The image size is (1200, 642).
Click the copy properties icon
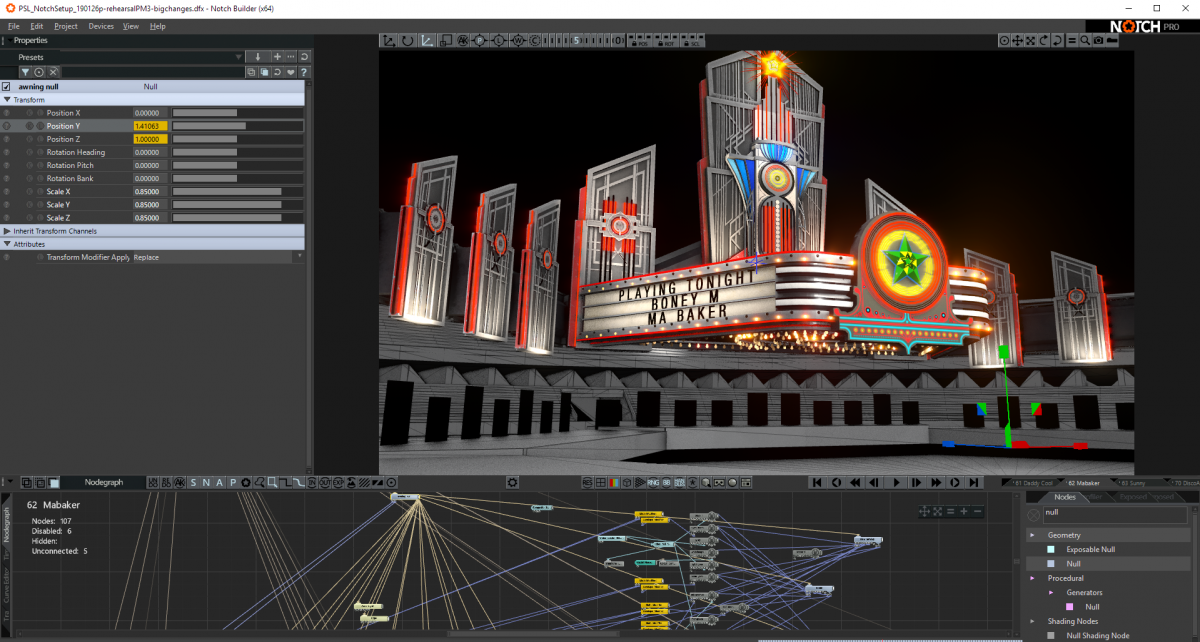click(x=251, y=73)
